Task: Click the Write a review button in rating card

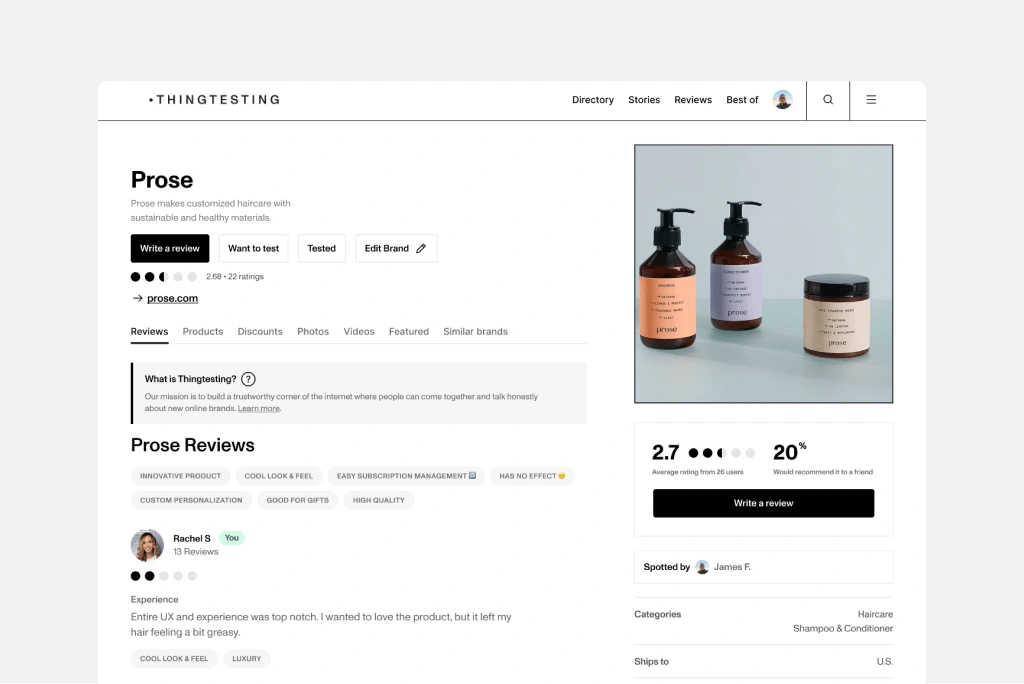Action: 763,503
